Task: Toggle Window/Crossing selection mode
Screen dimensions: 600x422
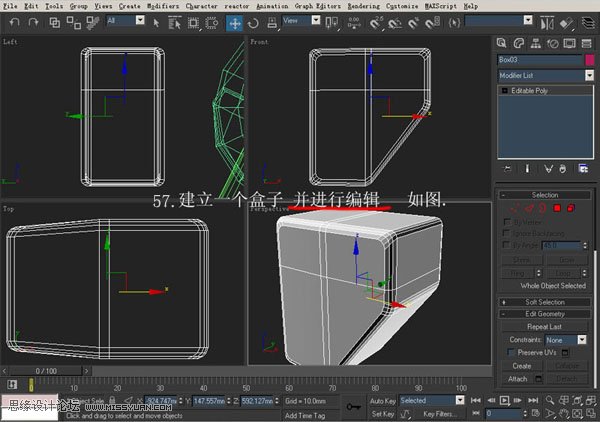Action: coord(212,23)
